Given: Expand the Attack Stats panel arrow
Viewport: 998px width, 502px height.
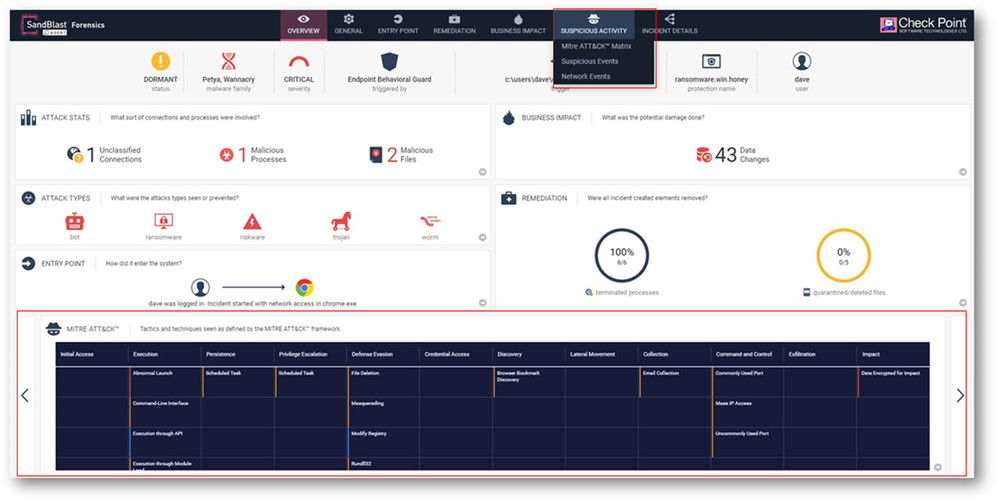Looking at the screenshot, I should [x=482, y=172].
